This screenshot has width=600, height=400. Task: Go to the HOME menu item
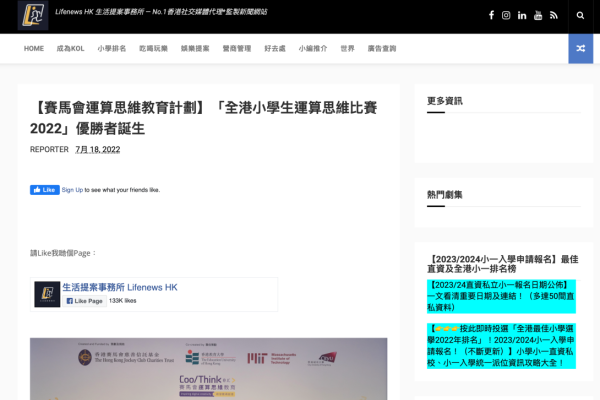[34, 48]
